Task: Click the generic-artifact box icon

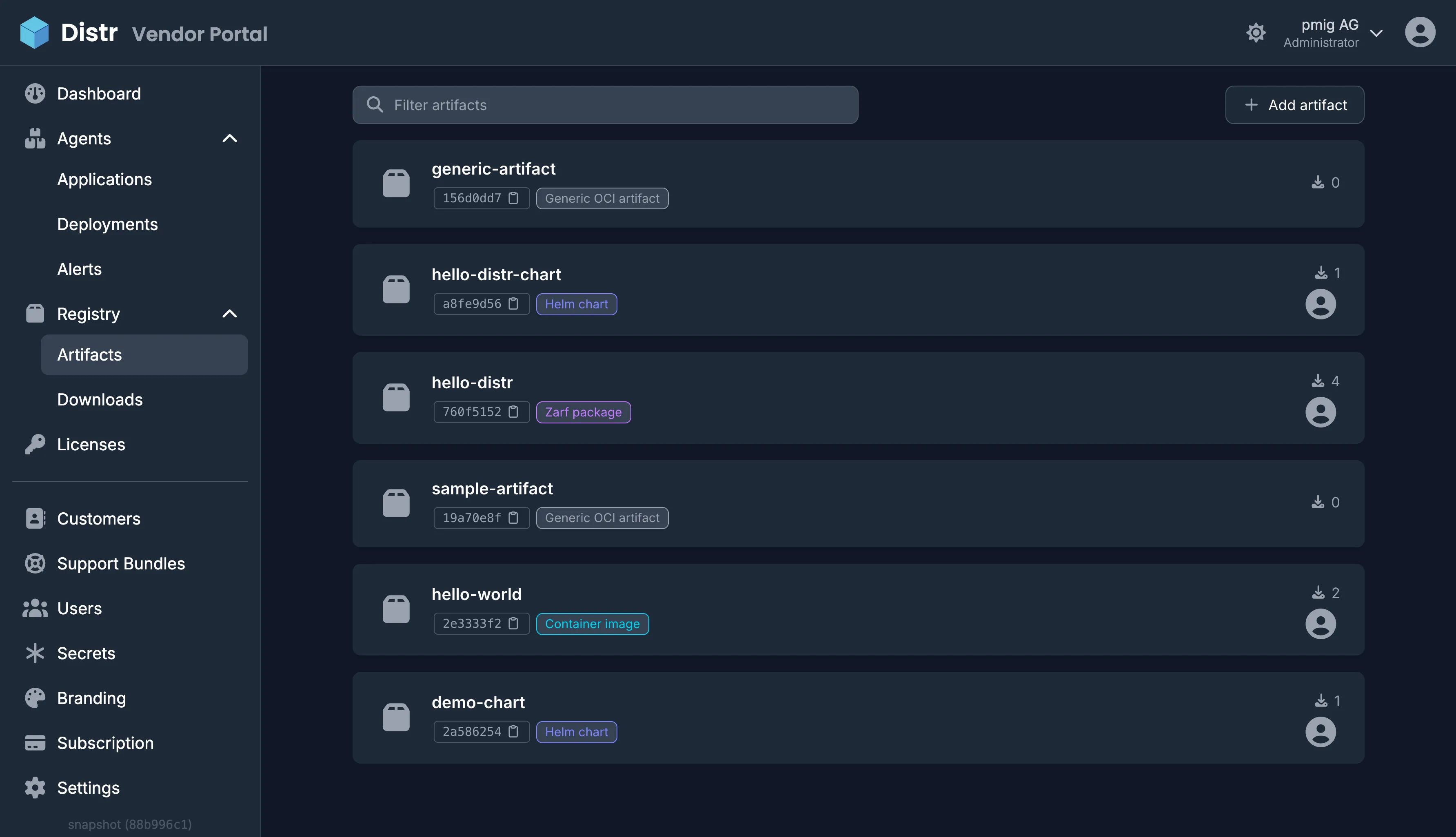Action: click(x=396, y=184)
